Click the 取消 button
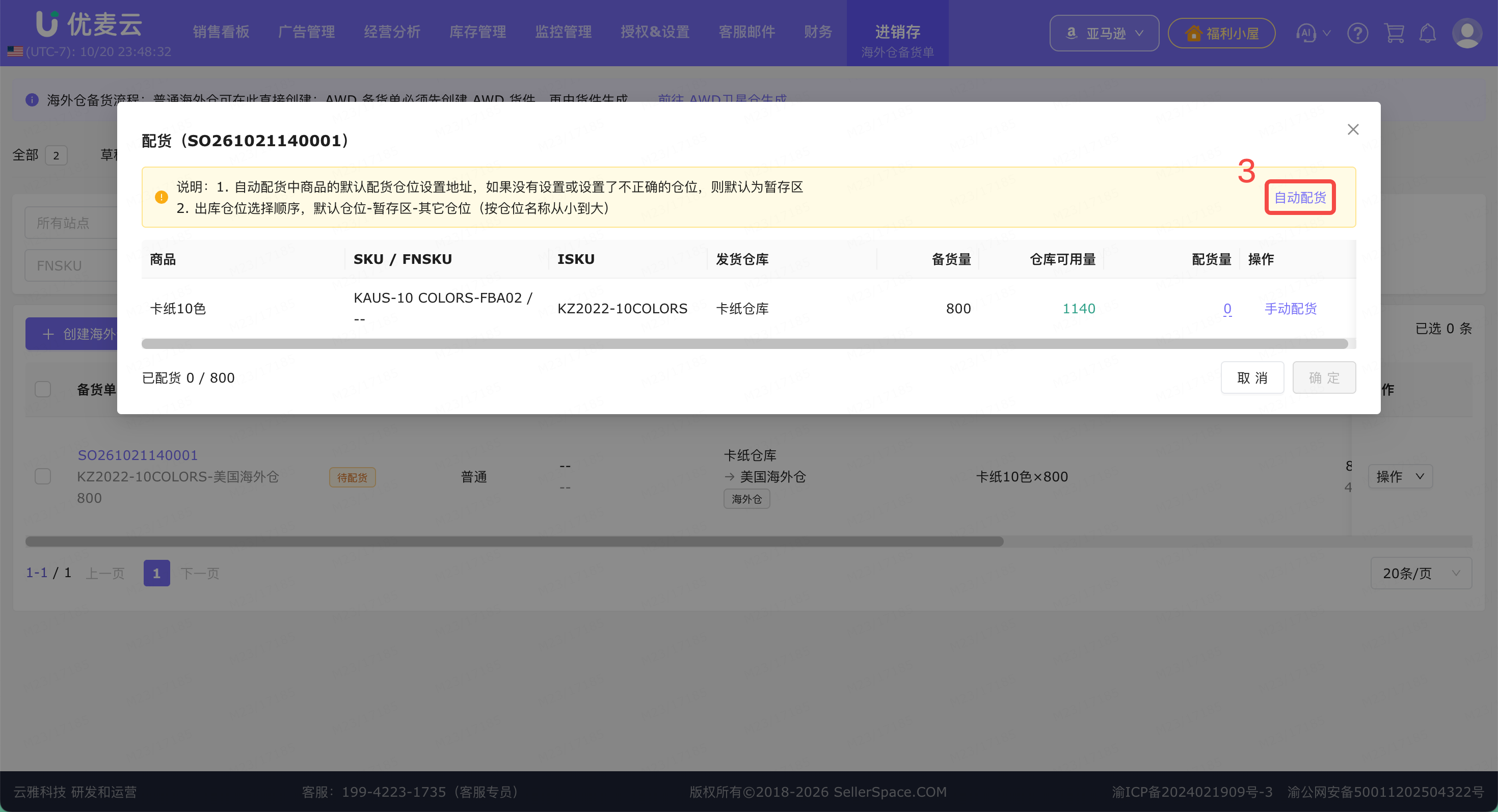 pos(1252,378)
